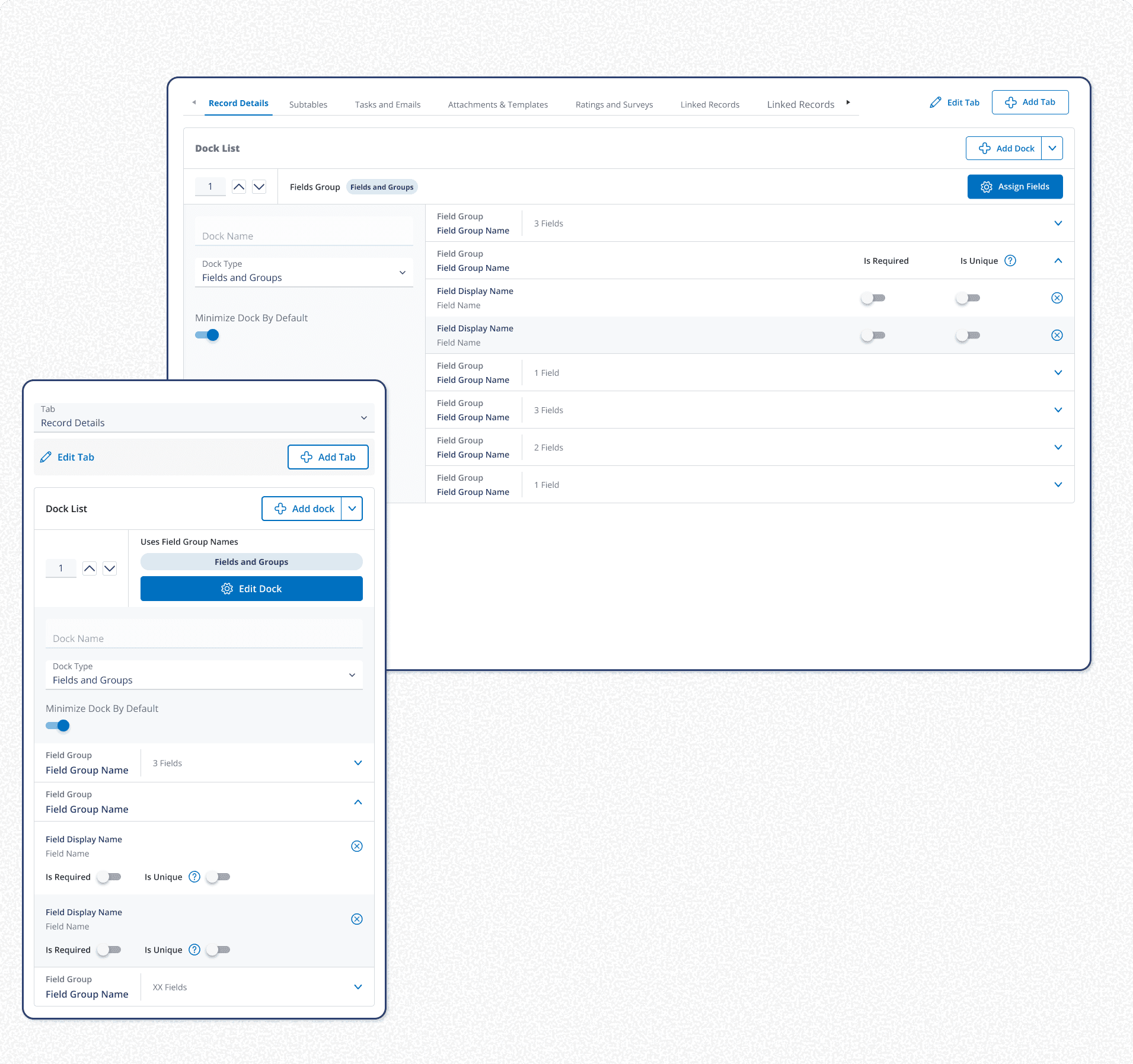Disable Minimize Dock By Default toggle
The width and height of the screenshot is (1133, 1064).
click(x=207, y=335)
